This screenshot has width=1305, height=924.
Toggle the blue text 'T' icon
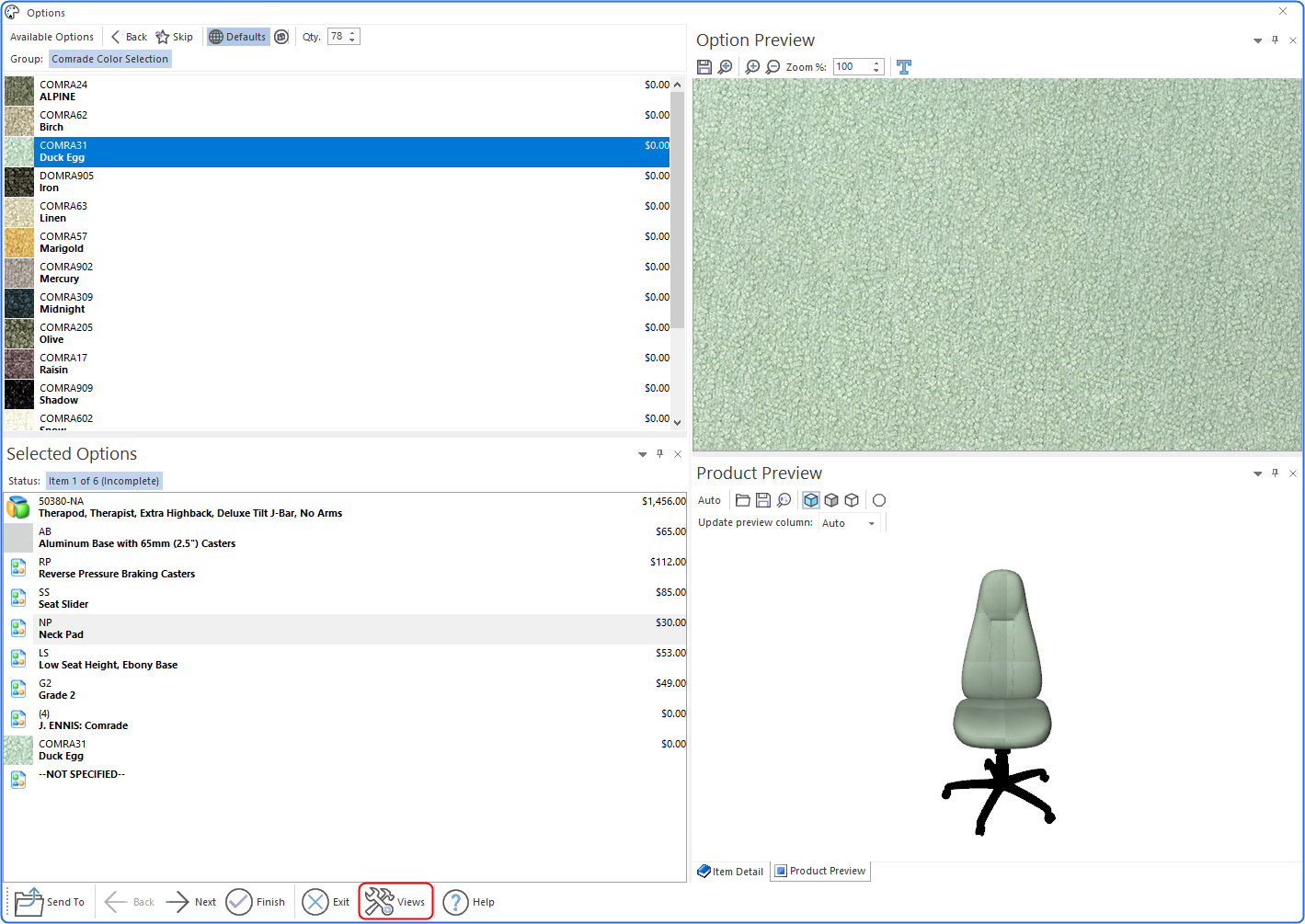click(904, 67)
